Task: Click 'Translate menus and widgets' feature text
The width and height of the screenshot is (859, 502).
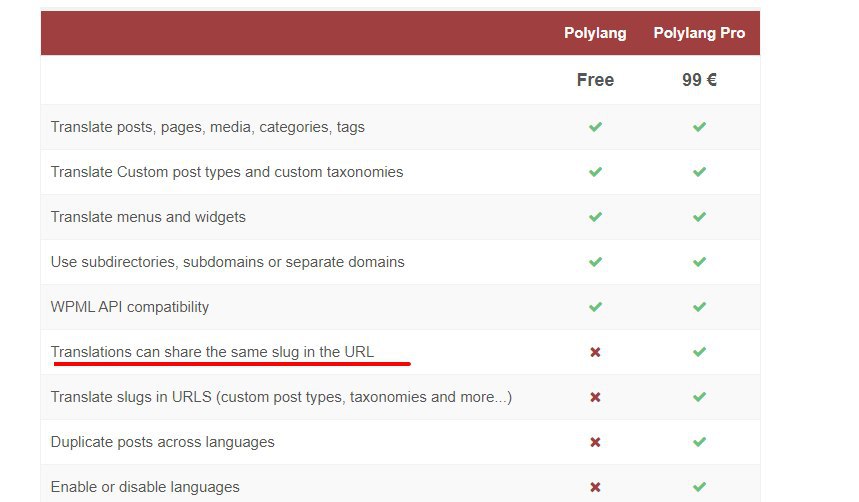Action: (148, 217)
